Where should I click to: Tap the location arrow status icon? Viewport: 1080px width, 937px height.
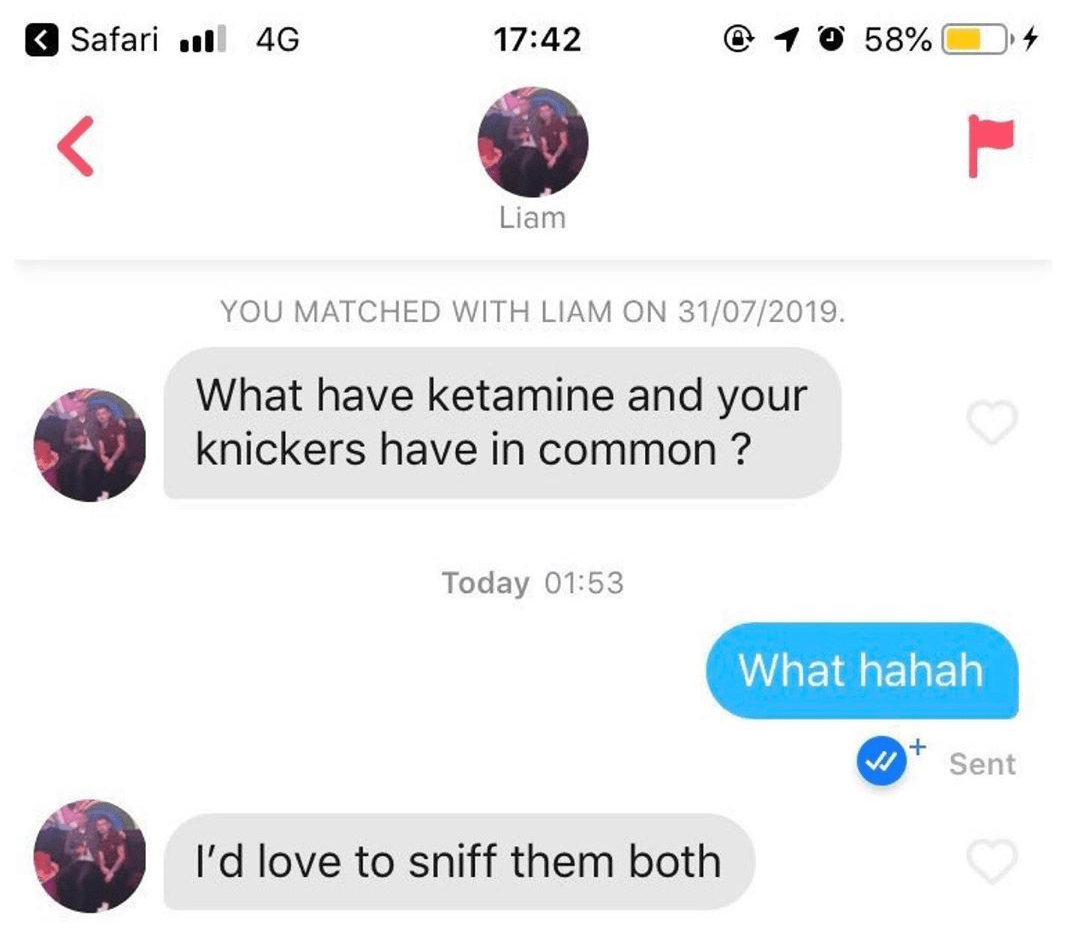click(786, 39)
